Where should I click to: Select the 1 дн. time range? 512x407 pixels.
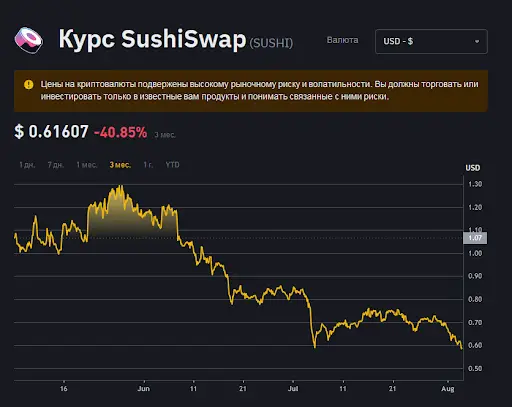[27, 165]
